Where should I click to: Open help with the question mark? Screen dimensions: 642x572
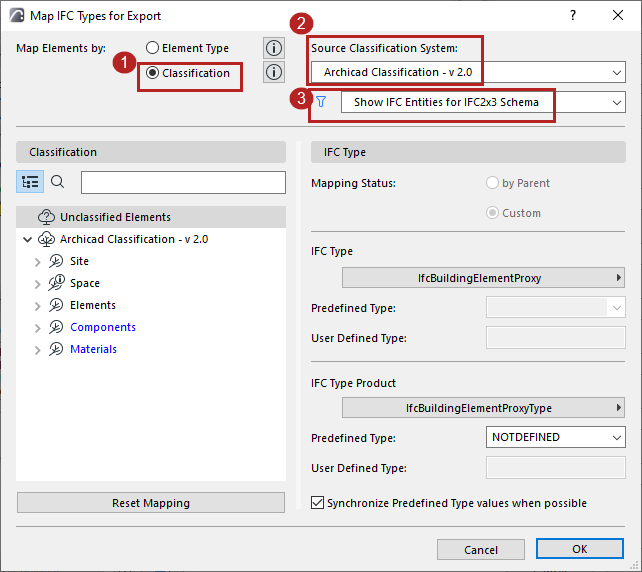tap(573, 16)
